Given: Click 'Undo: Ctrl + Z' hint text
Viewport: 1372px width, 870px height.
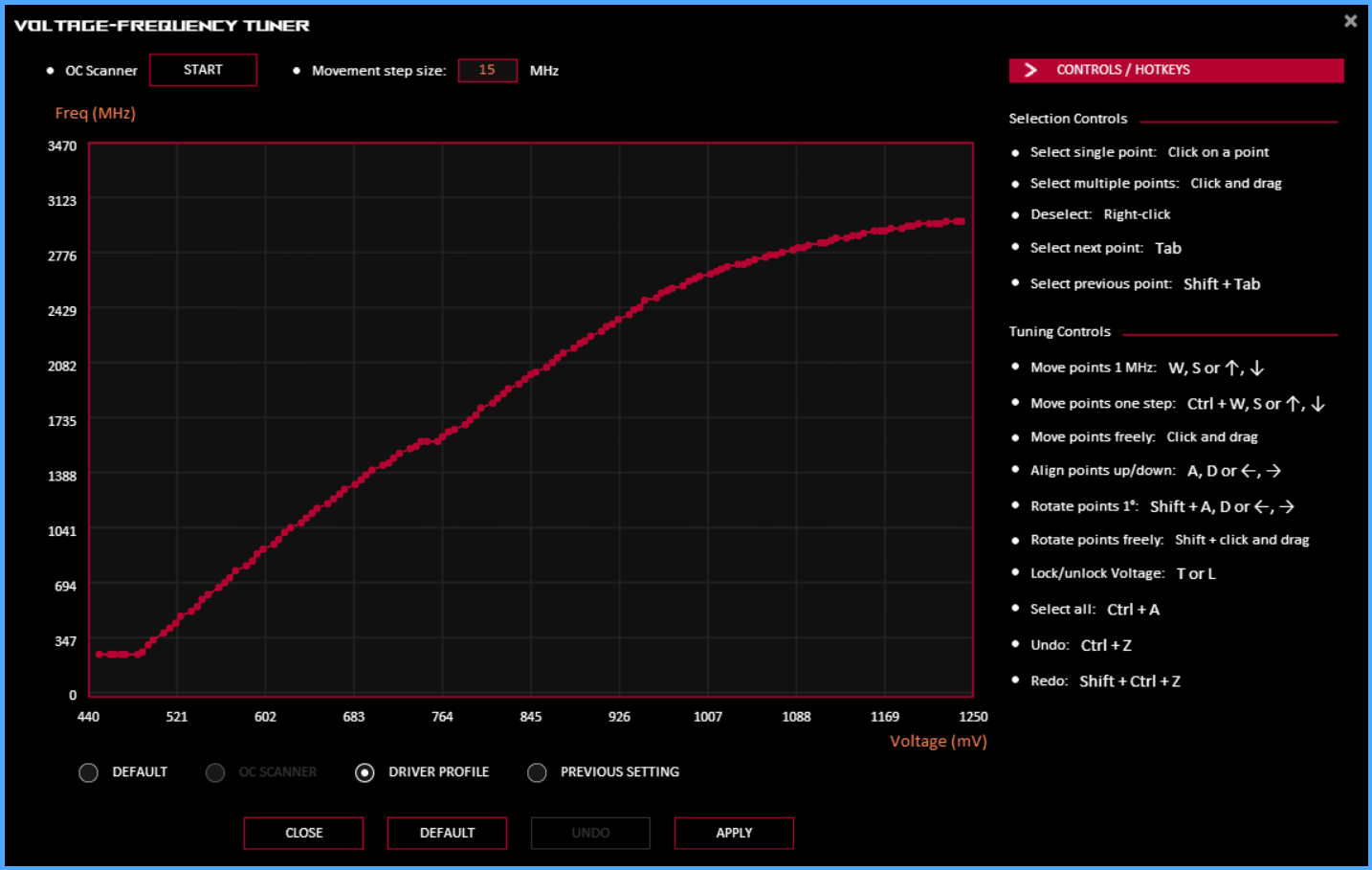Looking at the screenshot, I should click(1080, 645).
